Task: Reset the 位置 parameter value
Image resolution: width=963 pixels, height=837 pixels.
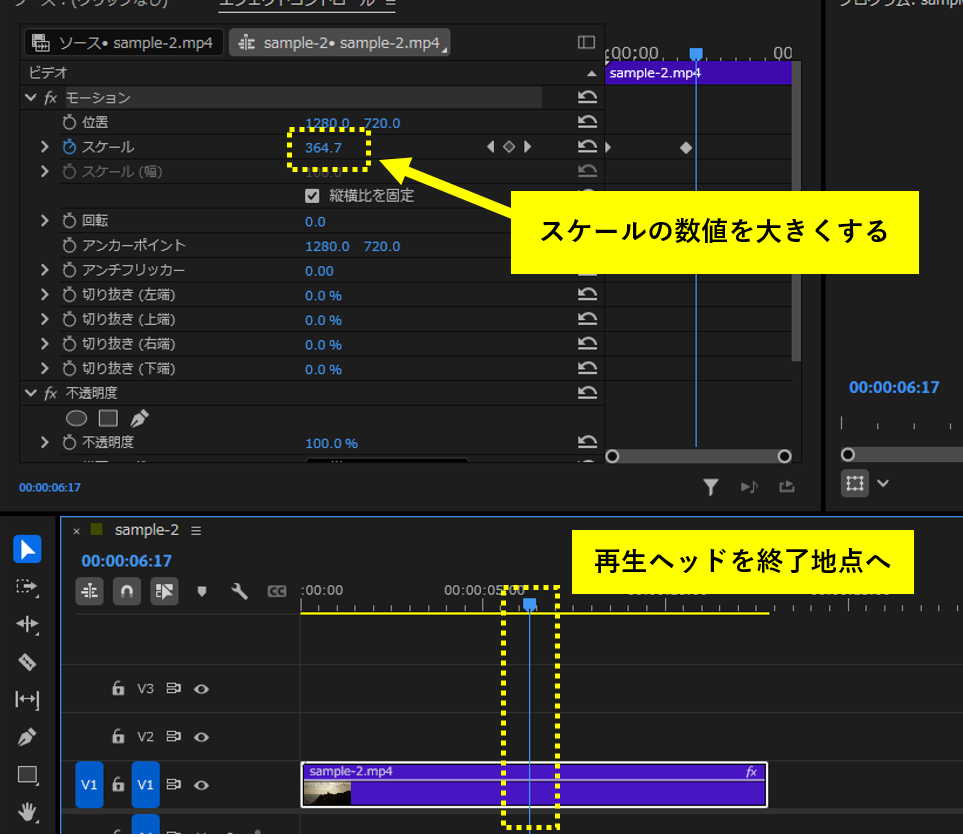Action: tap(588, 122)
